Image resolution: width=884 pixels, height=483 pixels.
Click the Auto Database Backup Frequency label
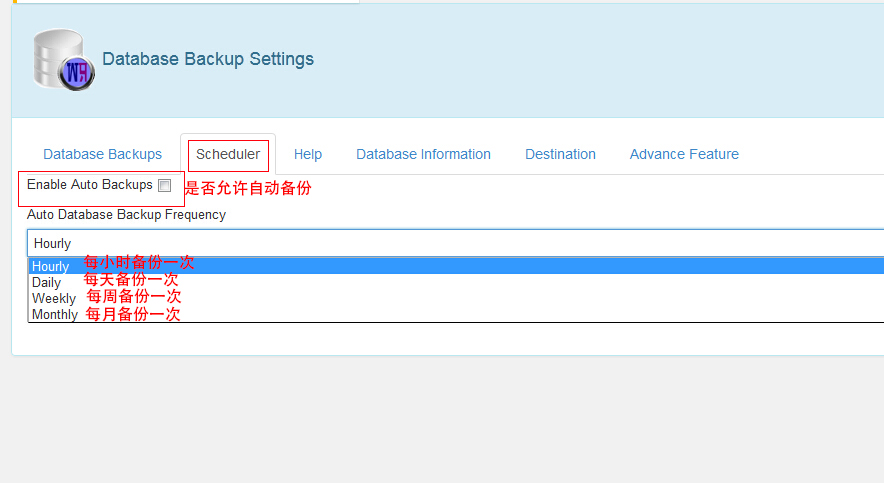pos(126,215)
